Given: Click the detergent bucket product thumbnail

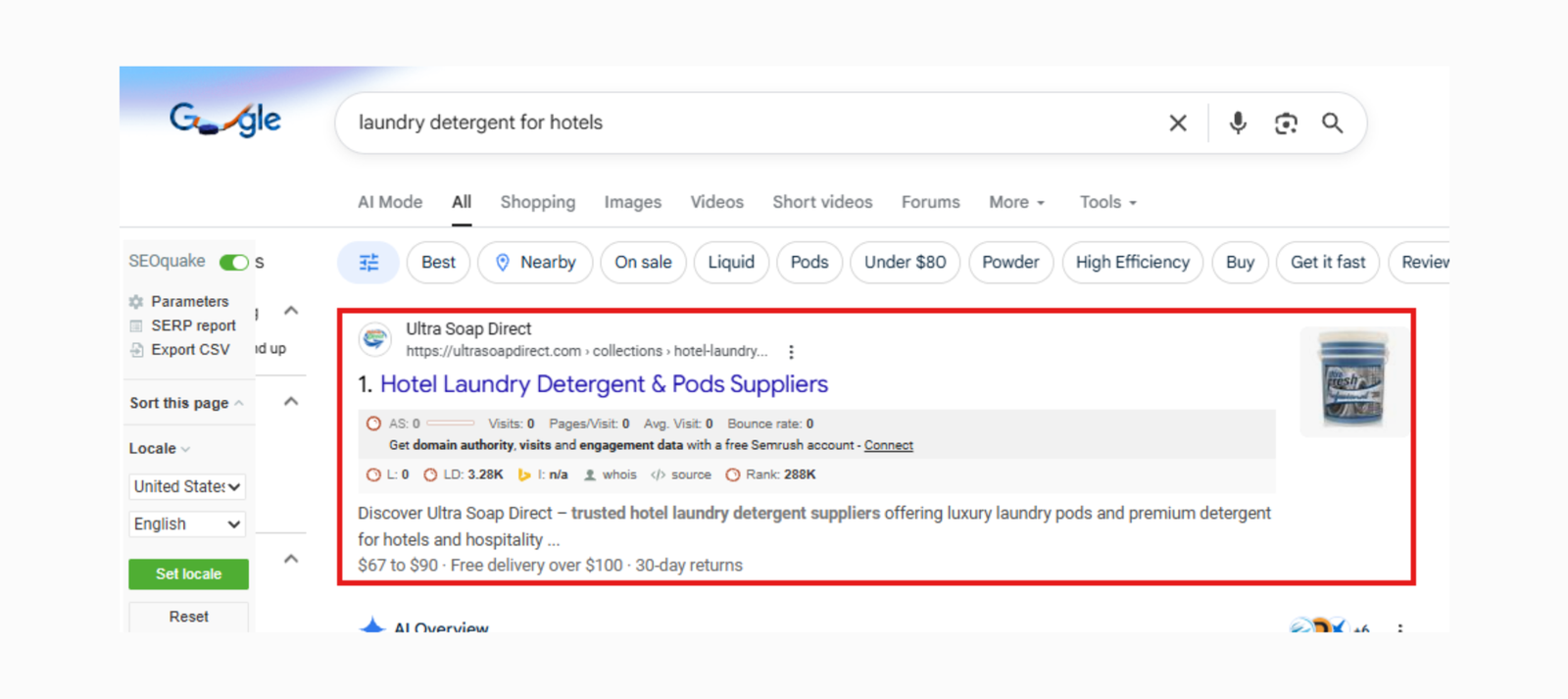Looking at the screenshot, I should (x=1352, y=380).
